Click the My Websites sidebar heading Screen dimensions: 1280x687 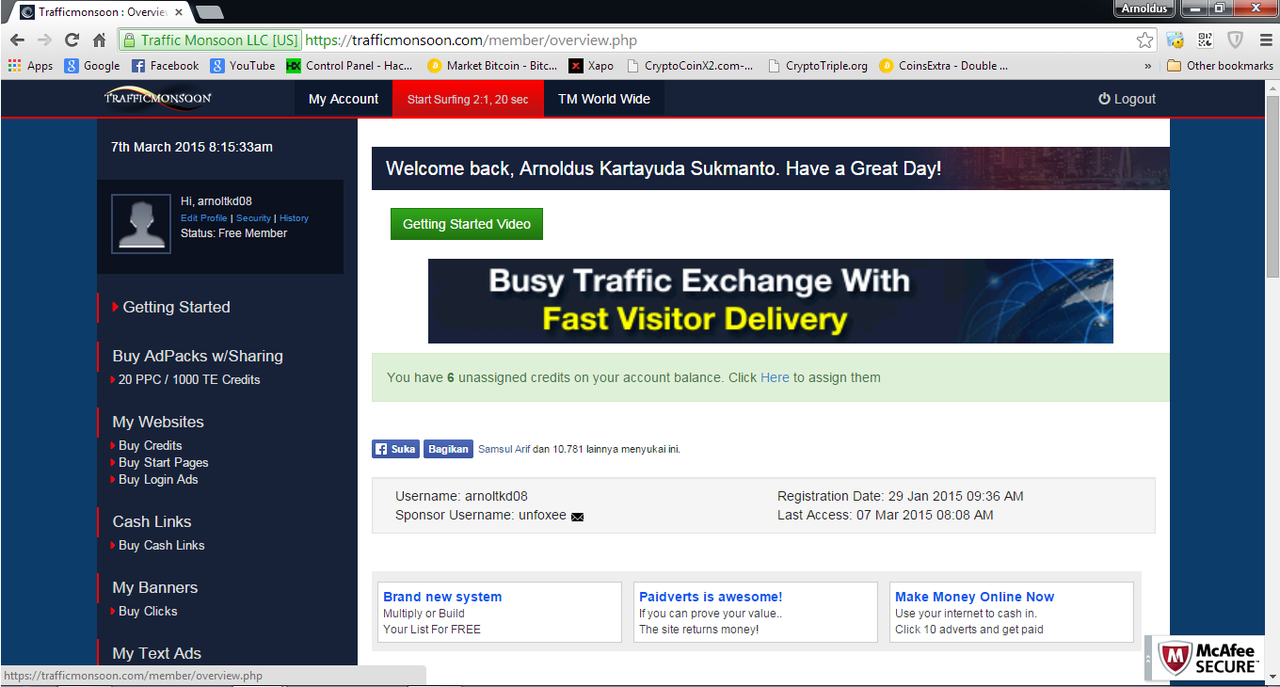coord(158,422)
